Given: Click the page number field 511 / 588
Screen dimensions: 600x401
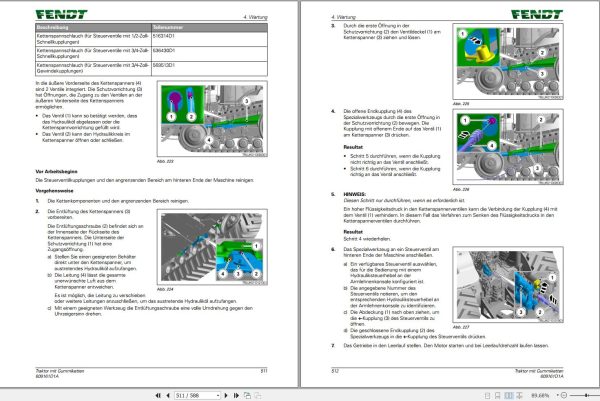Looking at the screenshot, I should click(x=197, y=395).
